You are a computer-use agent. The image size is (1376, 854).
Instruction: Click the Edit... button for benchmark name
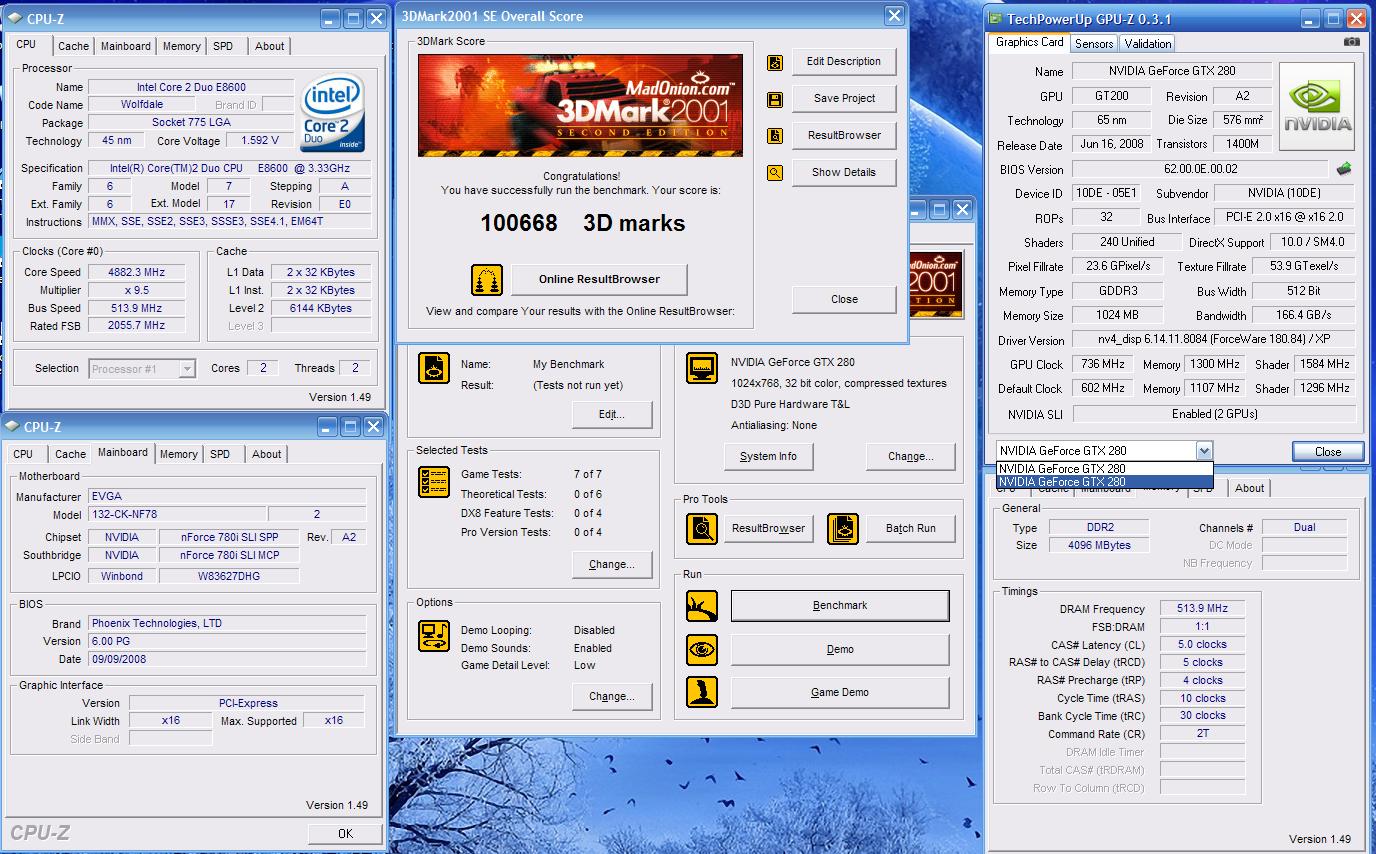pyautogui.click(x=612, y=414)
